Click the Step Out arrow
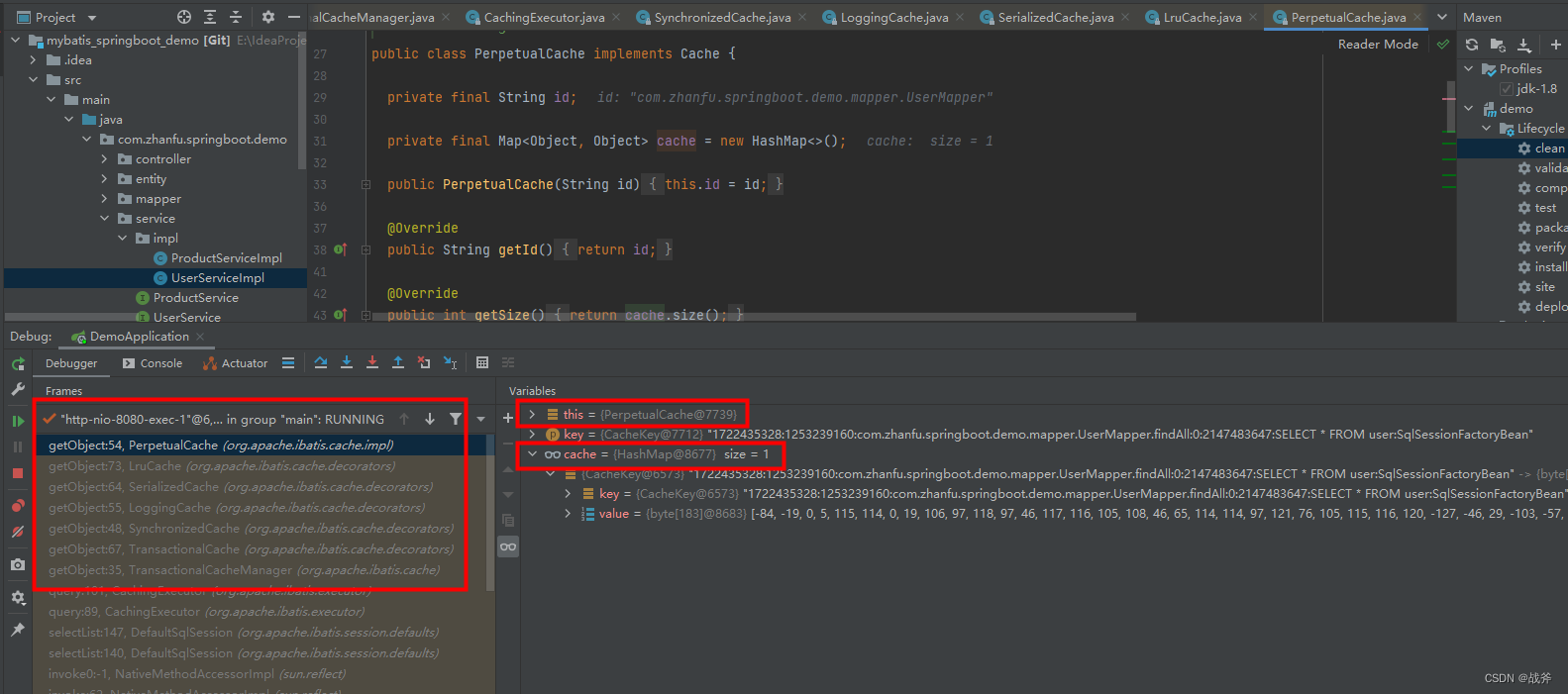The width and height of the screenshot is (1568, 694). coord(398,363)
